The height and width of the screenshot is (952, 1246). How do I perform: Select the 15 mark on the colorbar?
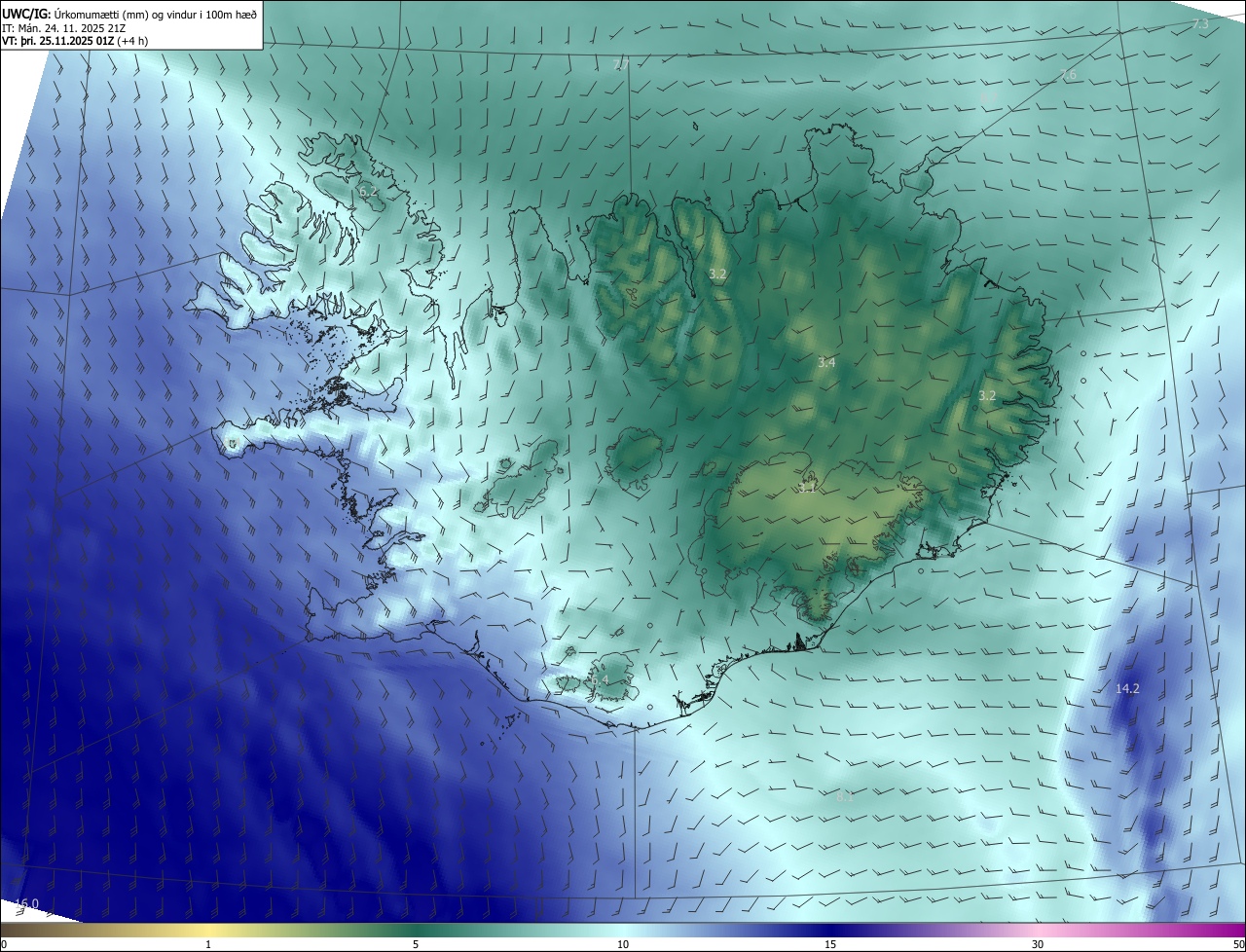point(830,944)
